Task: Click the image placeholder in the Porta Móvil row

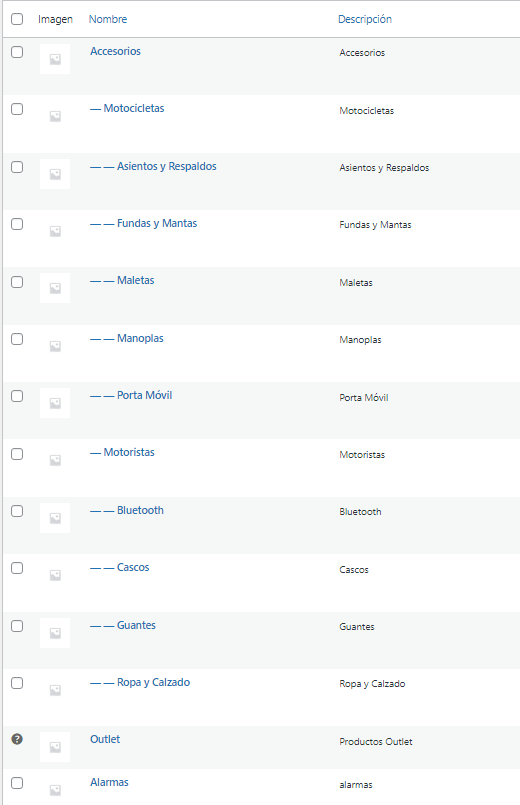Action: click(55, 403)
